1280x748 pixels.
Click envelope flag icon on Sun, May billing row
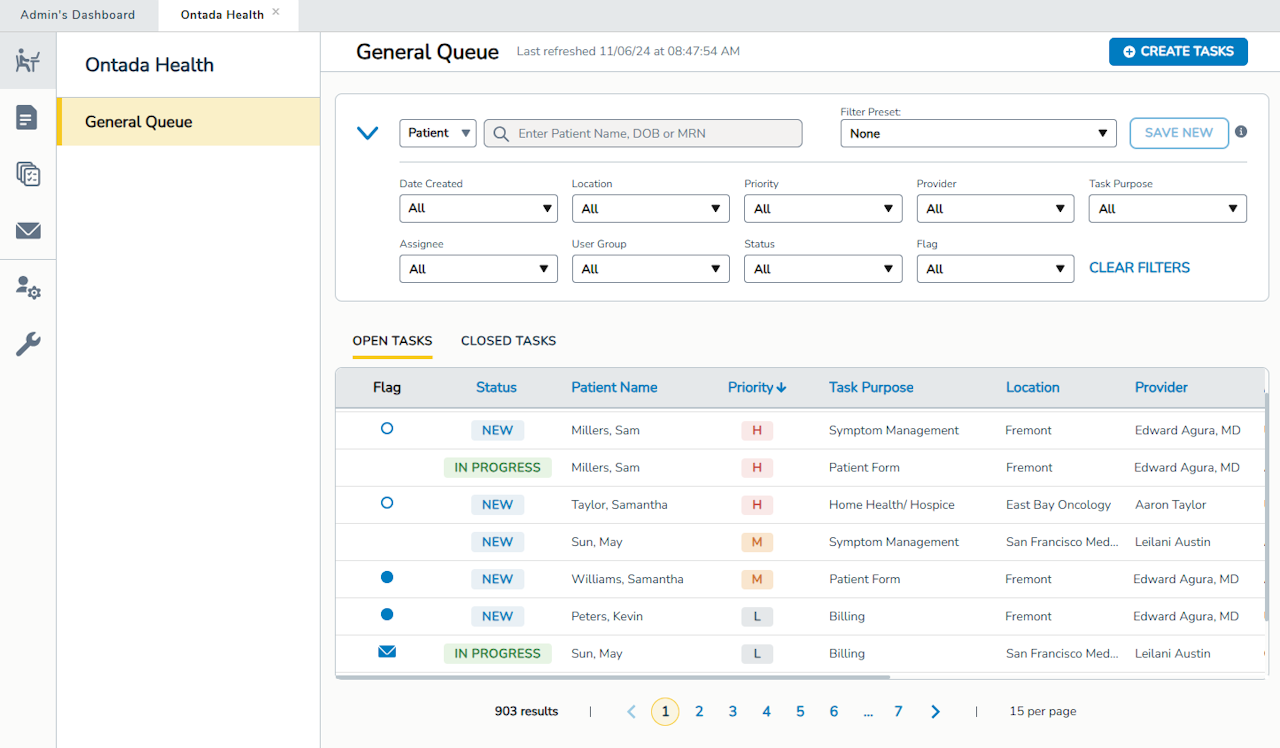point(387,652)
